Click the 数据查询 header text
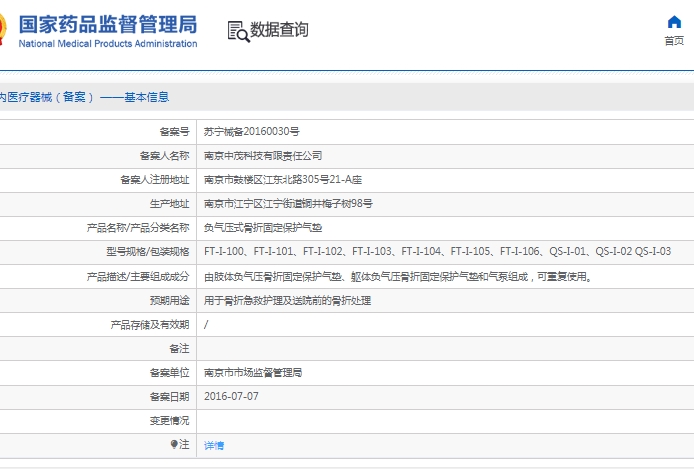 click(279, 30)
